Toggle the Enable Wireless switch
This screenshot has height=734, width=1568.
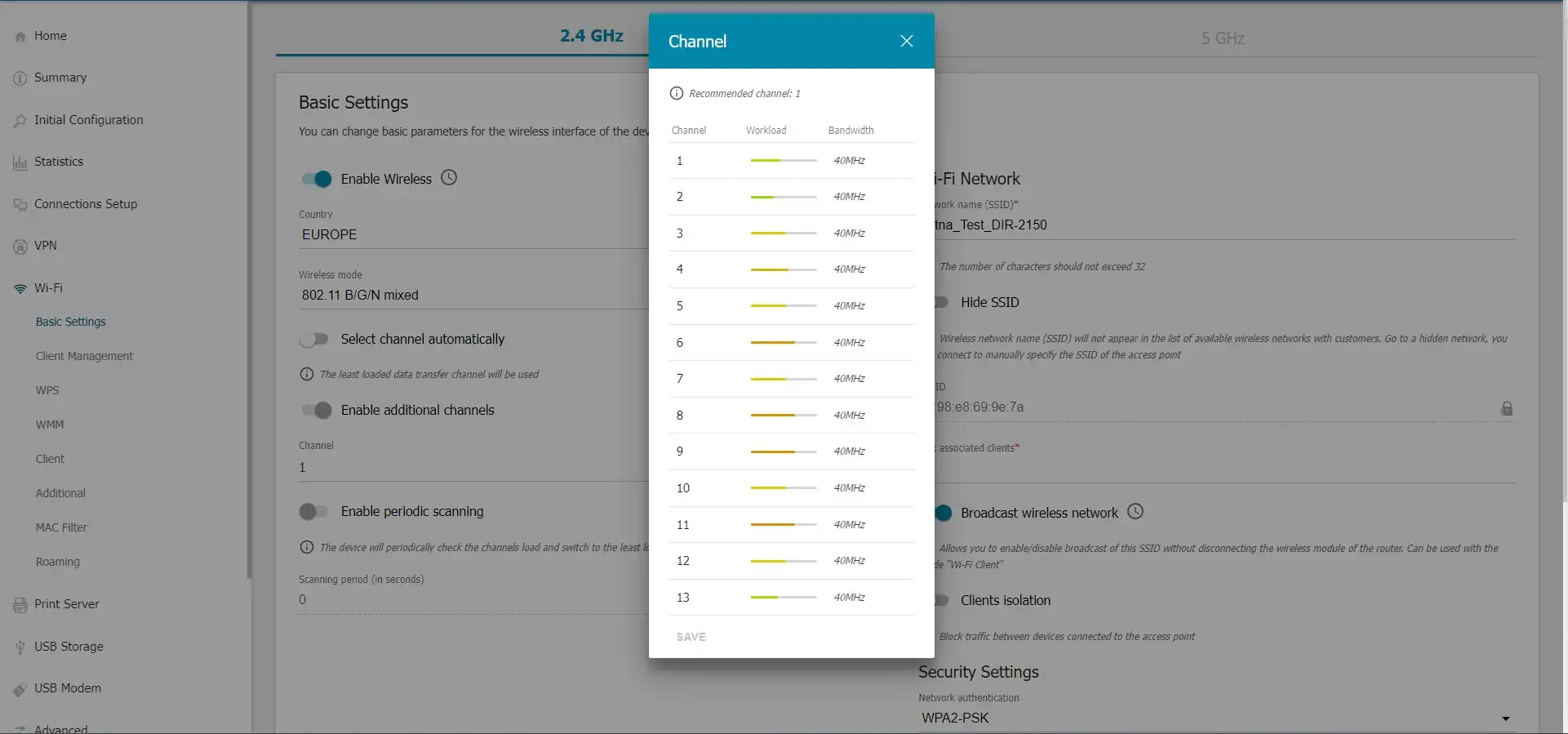[317, 179]
